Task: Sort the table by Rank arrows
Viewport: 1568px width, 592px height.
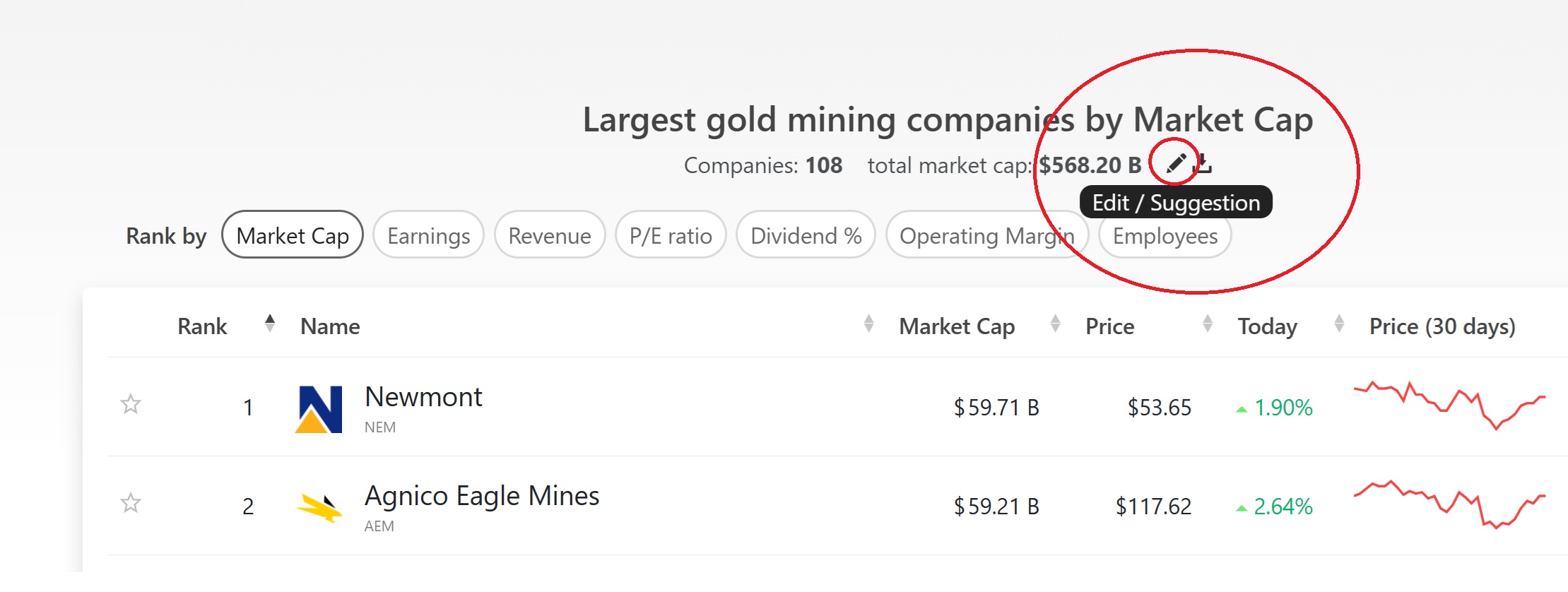Action: pos(269,324)
